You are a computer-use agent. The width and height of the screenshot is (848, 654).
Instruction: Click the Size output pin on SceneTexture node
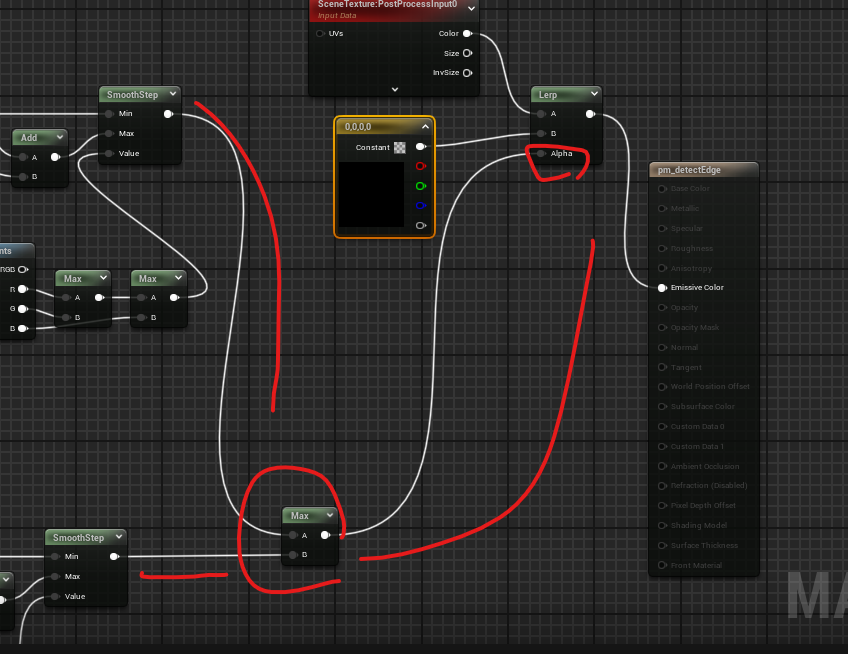[468, 53]
